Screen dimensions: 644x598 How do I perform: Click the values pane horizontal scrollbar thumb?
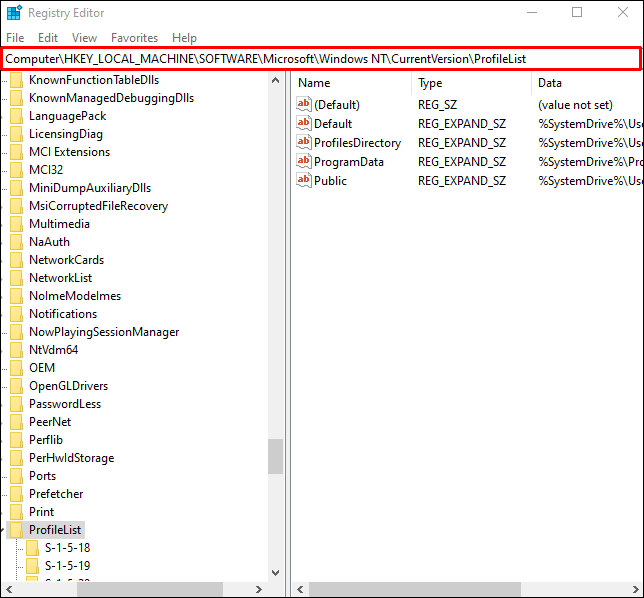(x=415, y=589)
